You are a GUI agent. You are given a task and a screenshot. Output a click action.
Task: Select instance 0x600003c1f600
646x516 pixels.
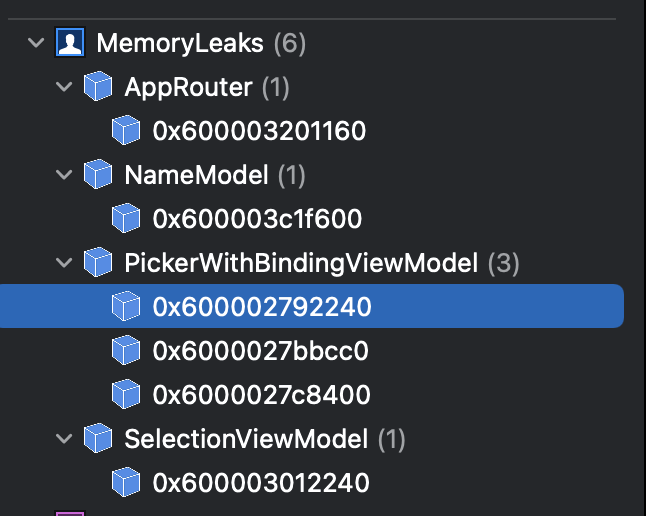tap(257, 219)
